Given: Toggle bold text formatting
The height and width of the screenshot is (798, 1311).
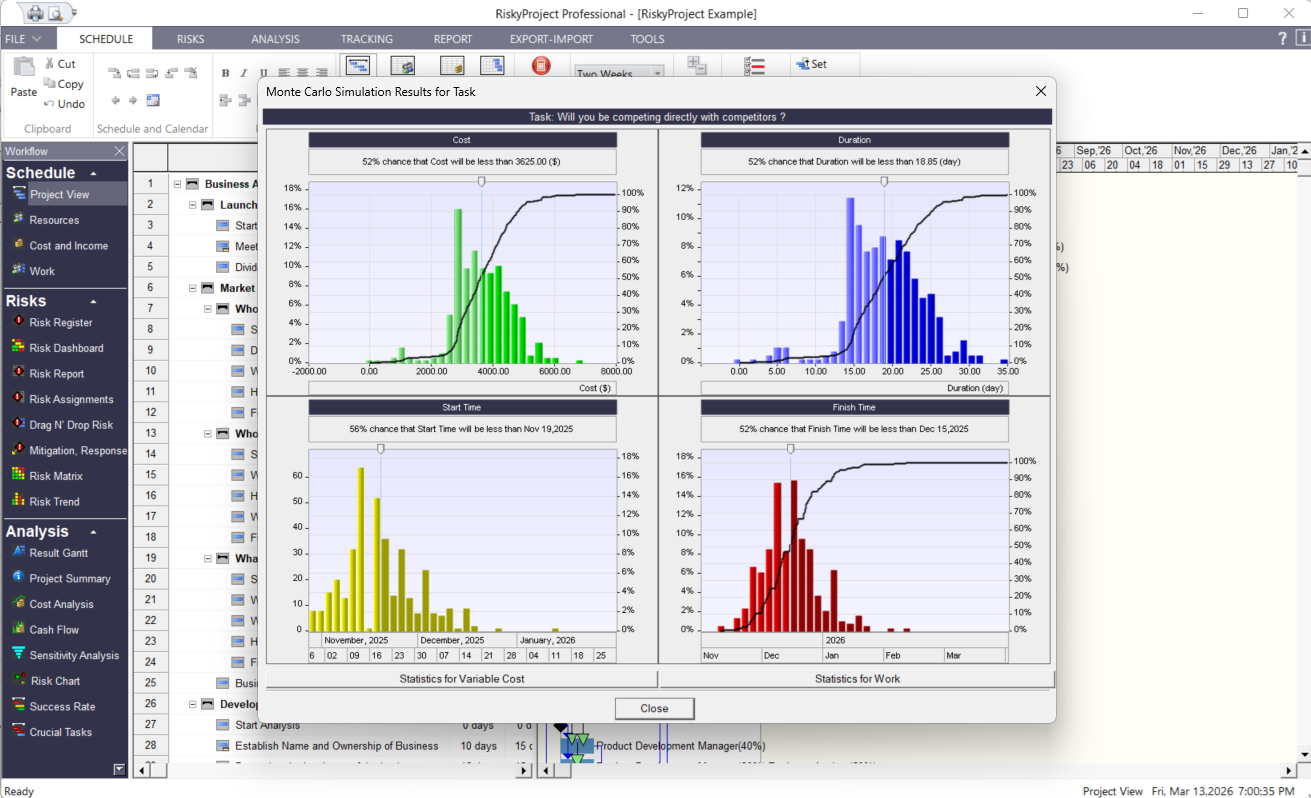Looking at the screenshot, I should pyautogui.click(x=225, y=72).
